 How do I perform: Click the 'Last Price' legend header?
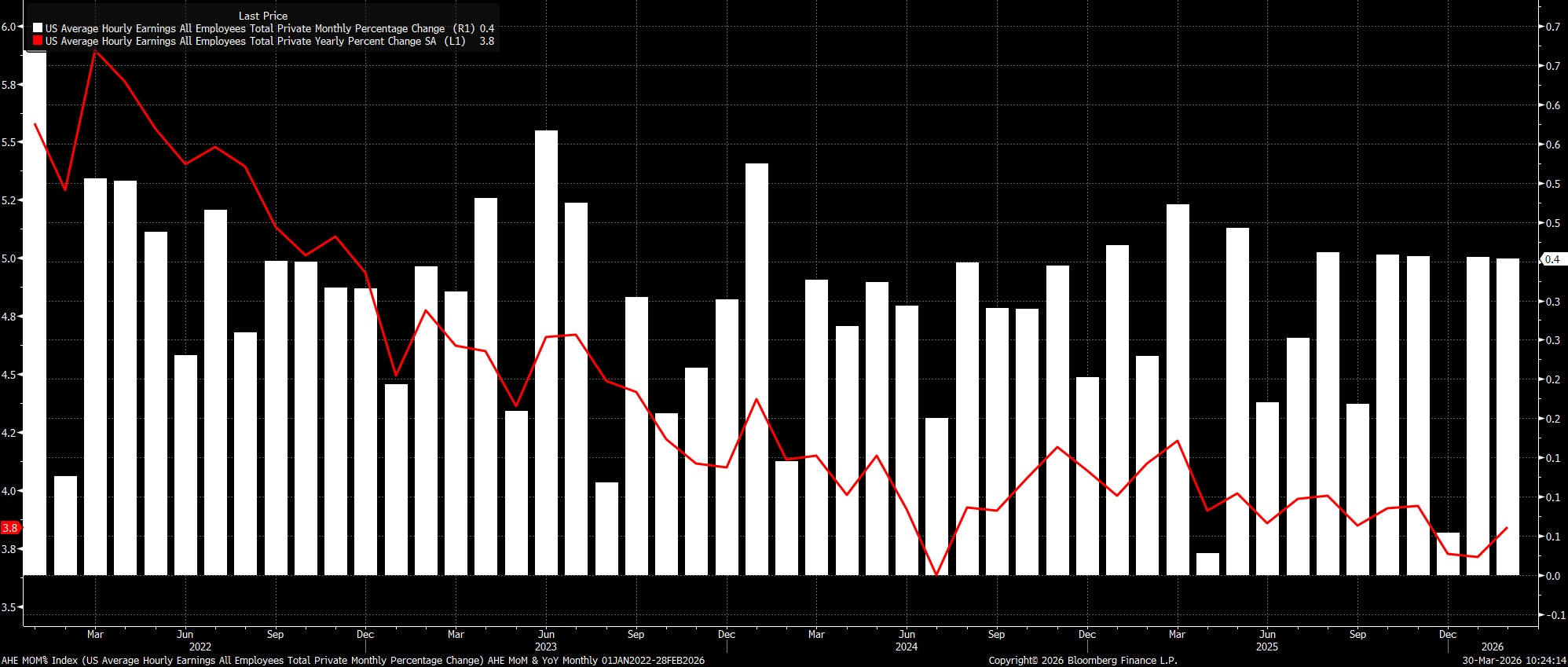263,16
